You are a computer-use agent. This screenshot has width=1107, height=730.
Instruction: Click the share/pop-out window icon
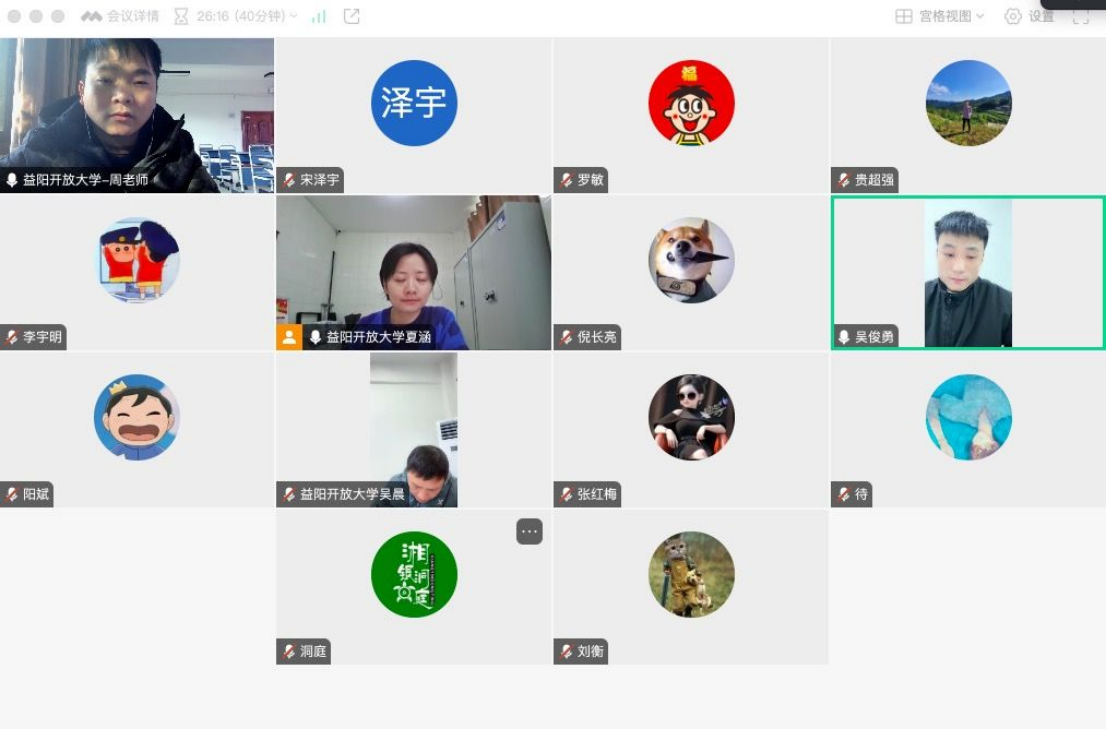pos(352,16)
